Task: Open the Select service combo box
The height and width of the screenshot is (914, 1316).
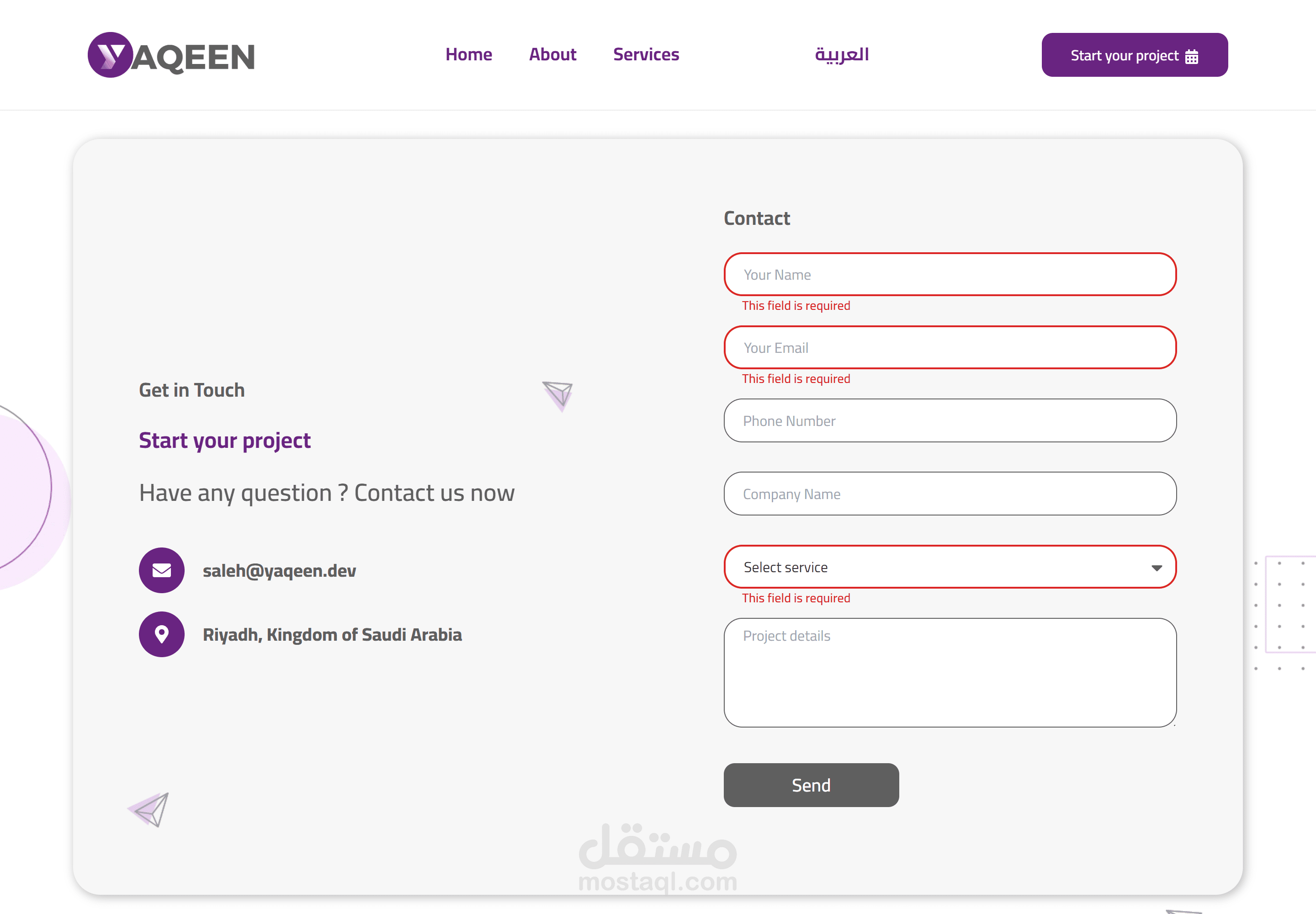Action: [939, 567]
